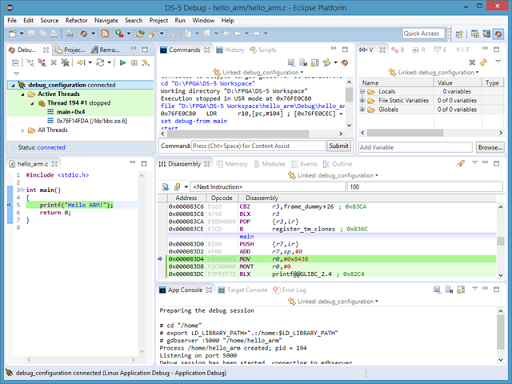
Task: Collapse Thread 194 #1 stopped node
Action: pyautogui.click(x=32, y=103)
